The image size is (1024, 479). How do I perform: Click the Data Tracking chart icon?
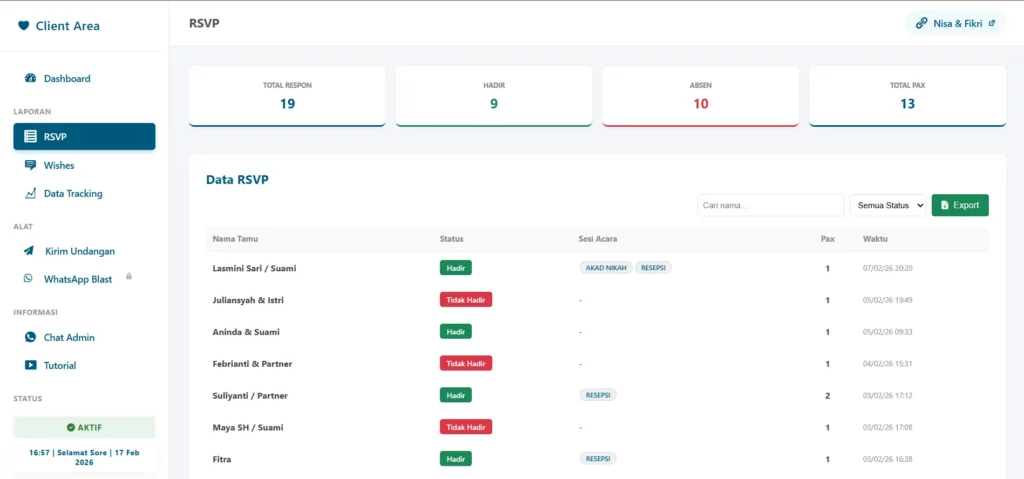pyautogui.click(x=30, y=193)
